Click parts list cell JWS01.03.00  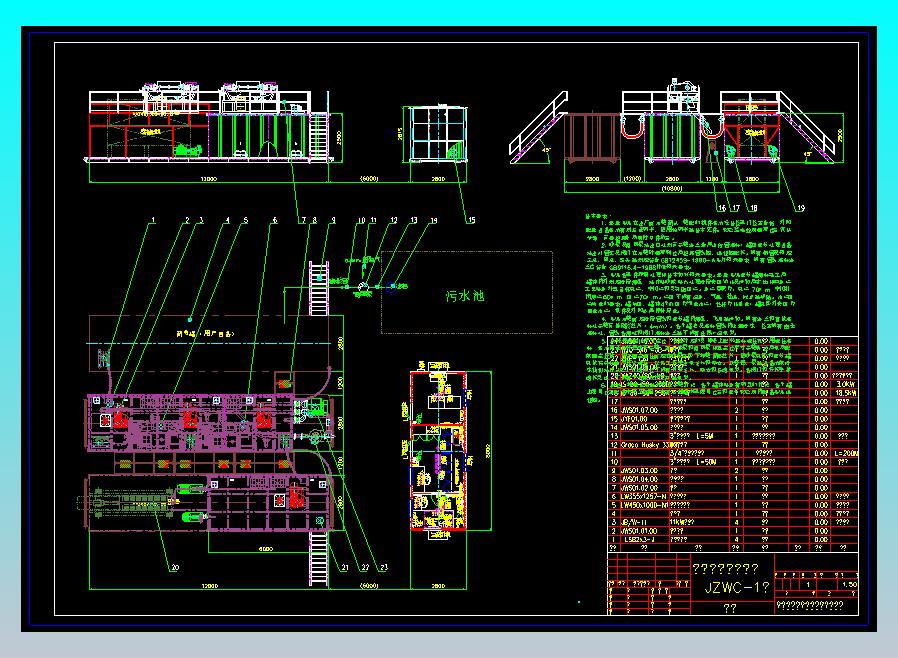click(x=639, y=471)
